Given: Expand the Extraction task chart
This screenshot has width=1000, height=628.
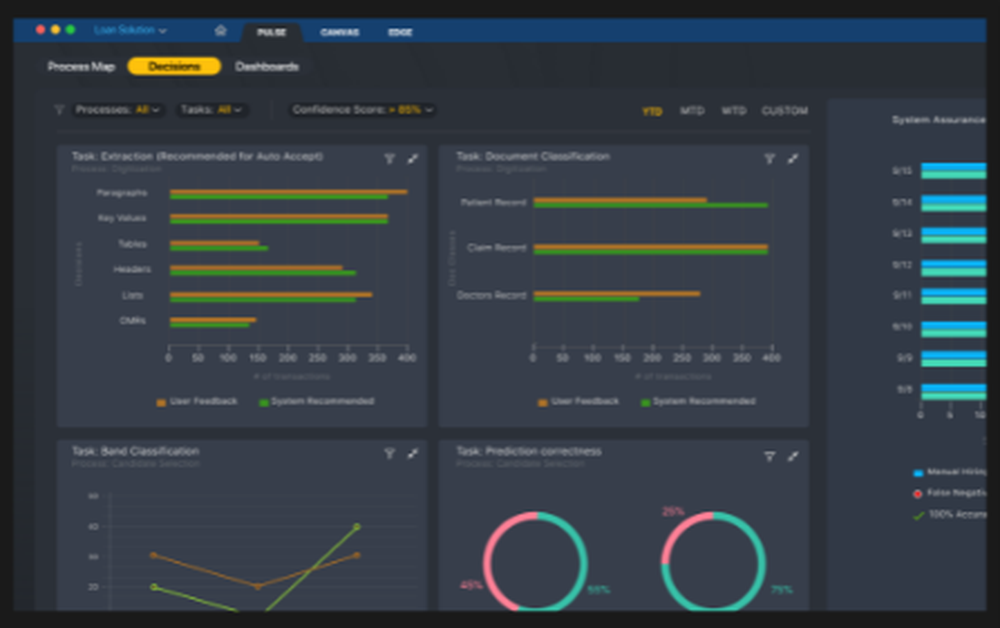Looking at the screenshot, I should click(x=413, y=159).
